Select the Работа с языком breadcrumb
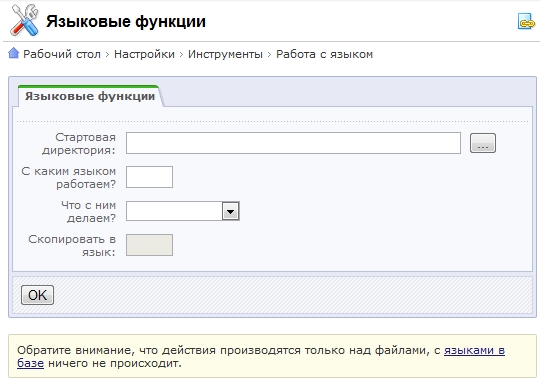This screenshot has height=382, width=540. (x=324, y=54)
